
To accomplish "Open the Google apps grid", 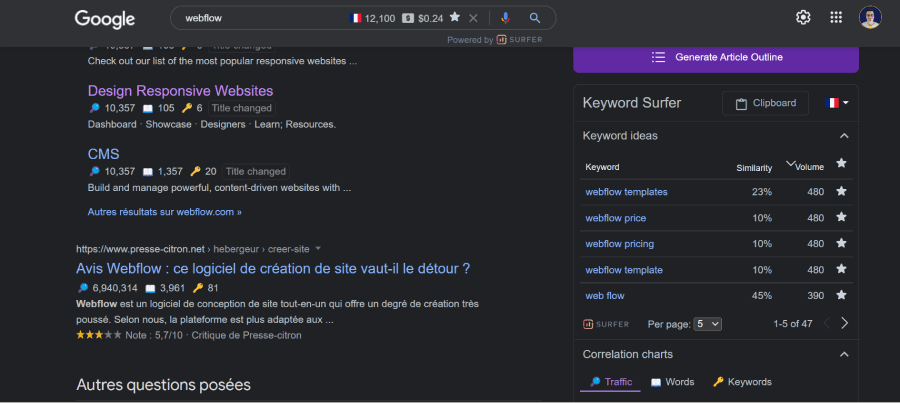I will pyautogui.click(x=836, y=17).
